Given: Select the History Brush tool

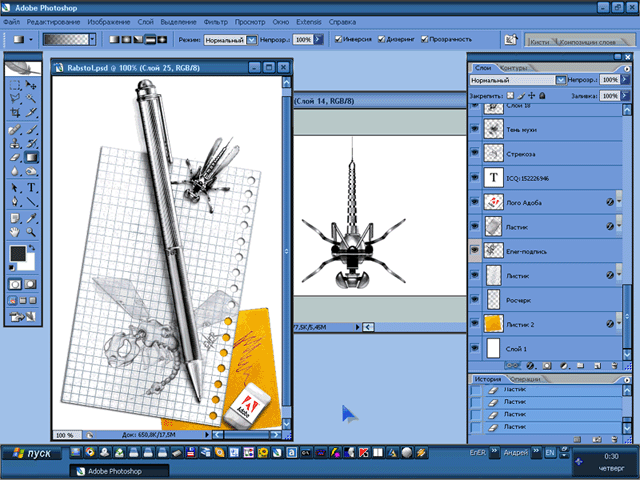Looking at the screenshot, I should [x=31, y=143].
